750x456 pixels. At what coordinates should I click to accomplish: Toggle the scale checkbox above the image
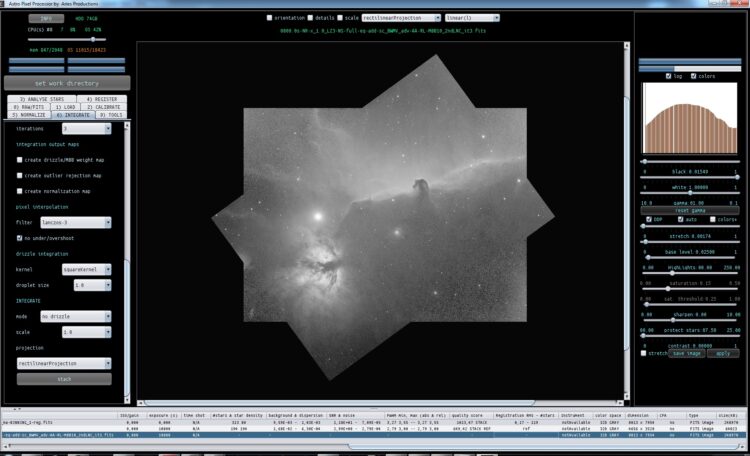340,18
